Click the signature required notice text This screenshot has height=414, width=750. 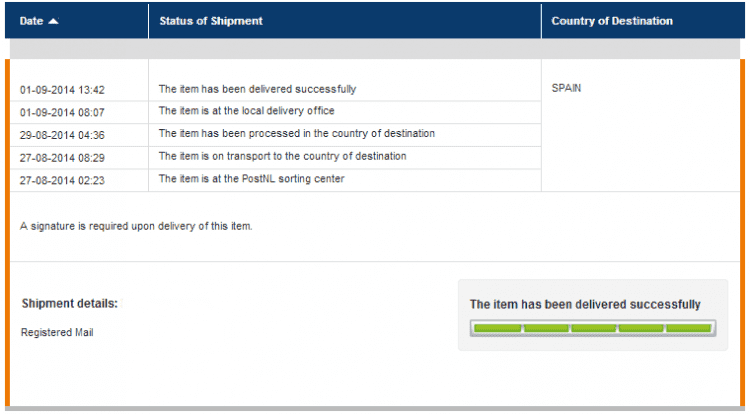(x=136, y=226)
